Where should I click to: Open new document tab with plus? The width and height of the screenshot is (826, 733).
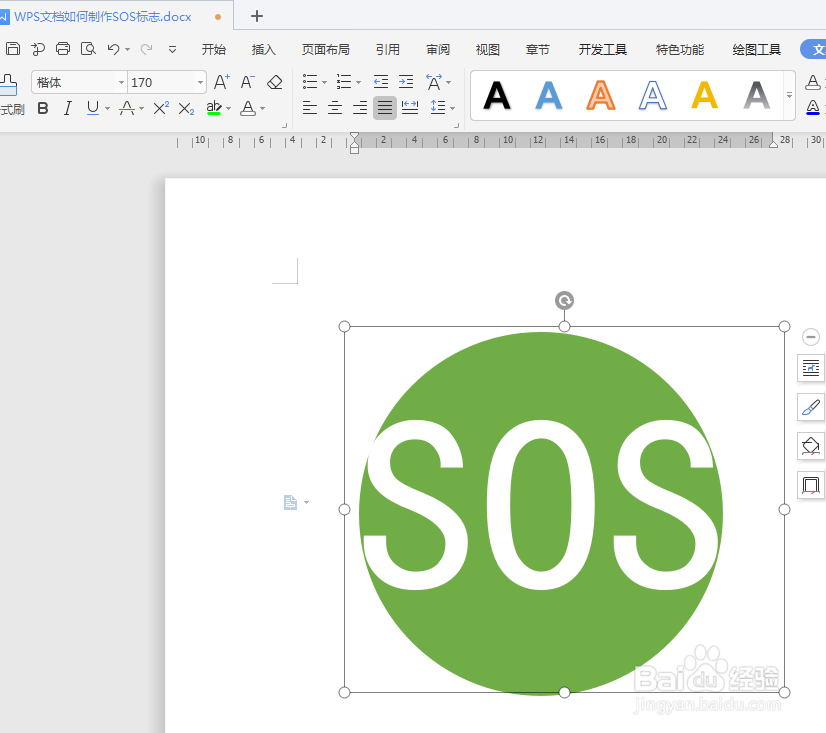[257, 16]
